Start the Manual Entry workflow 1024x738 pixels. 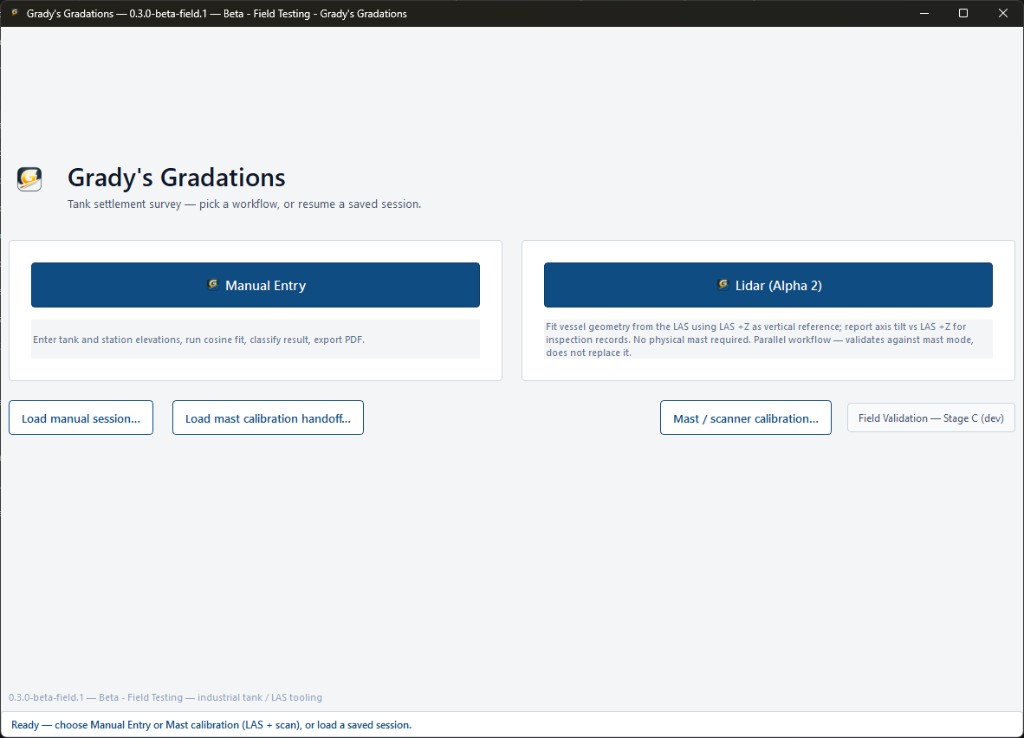pos(255,285)
